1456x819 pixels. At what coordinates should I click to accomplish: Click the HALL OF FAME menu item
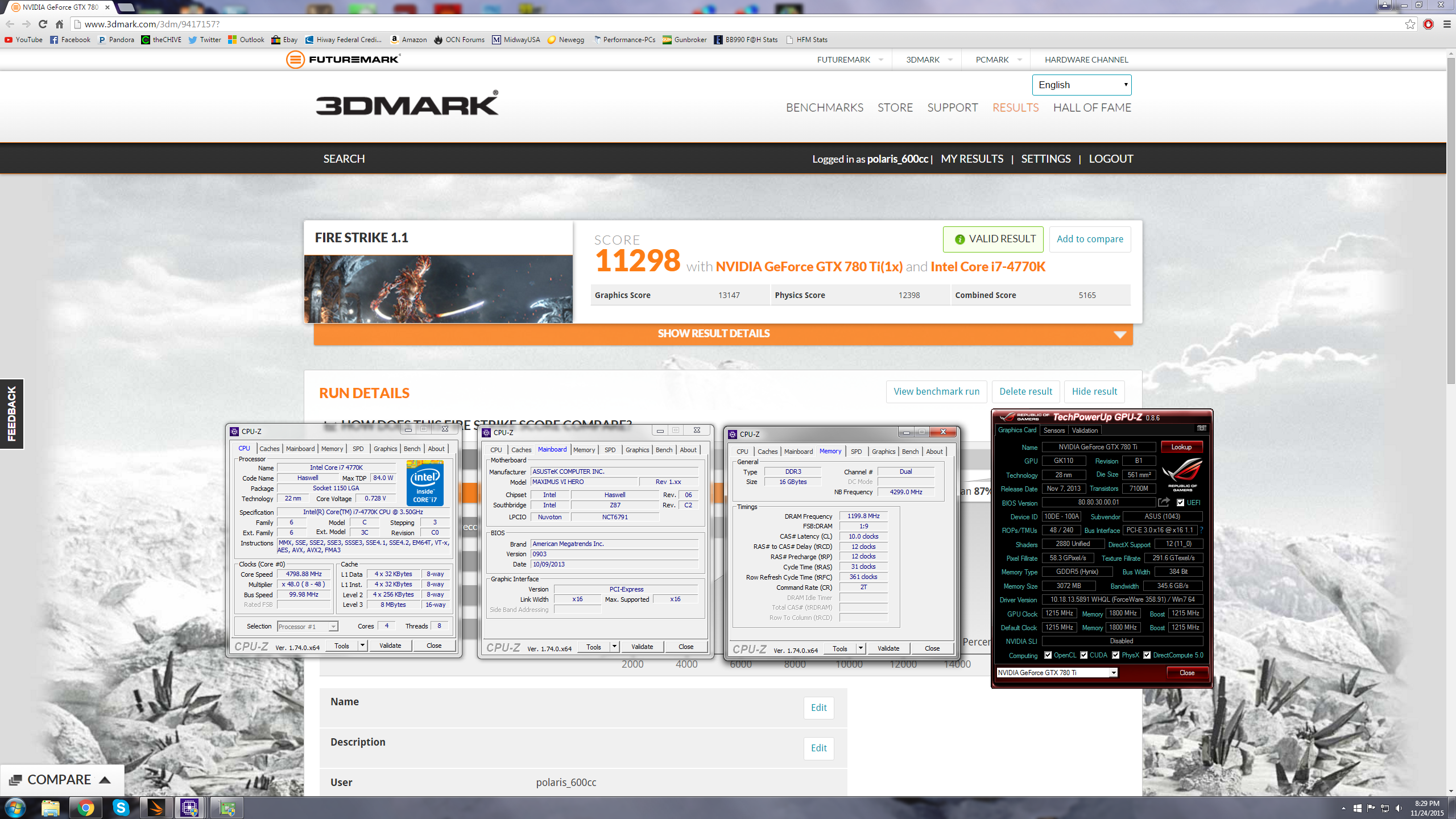[1092, 107]
